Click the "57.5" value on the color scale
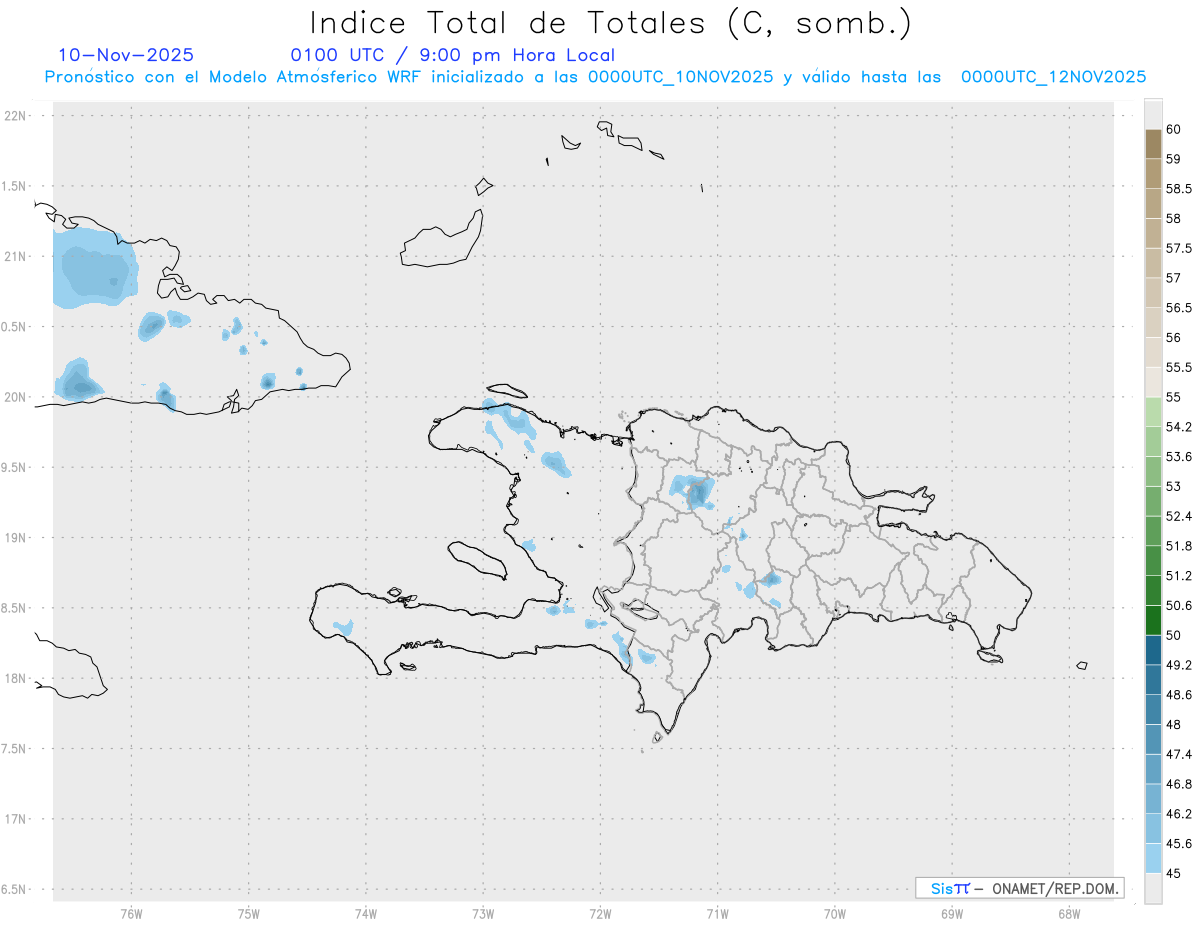The height and width of the screenshot is (927, 1200). (1178, 248)
